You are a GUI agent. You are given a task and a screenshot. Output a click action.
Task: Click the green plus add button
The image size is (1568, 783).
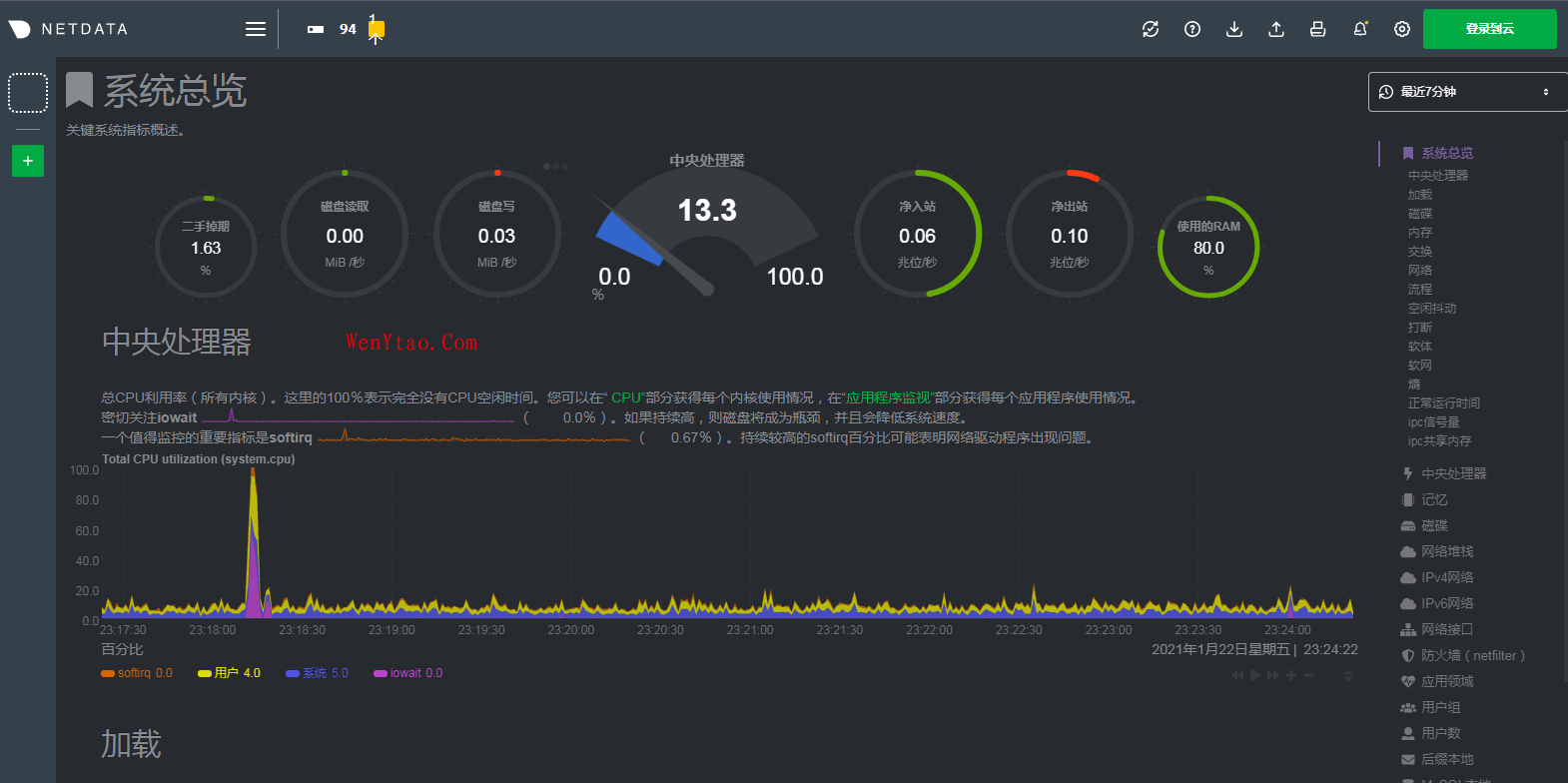tap(28, 161)
